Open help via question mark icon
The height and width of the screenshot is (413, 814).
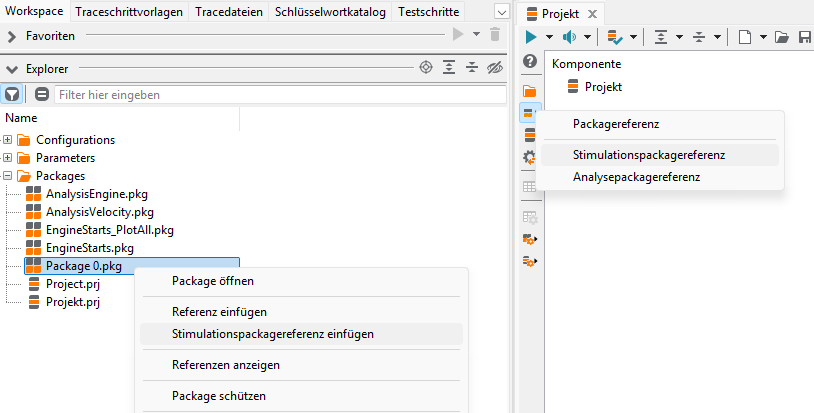[530, 61]
